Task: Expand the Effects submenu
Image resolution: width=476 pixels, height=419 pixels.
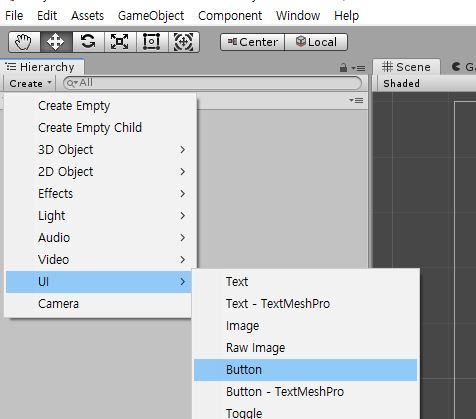Action: click(x=101, y=194)
